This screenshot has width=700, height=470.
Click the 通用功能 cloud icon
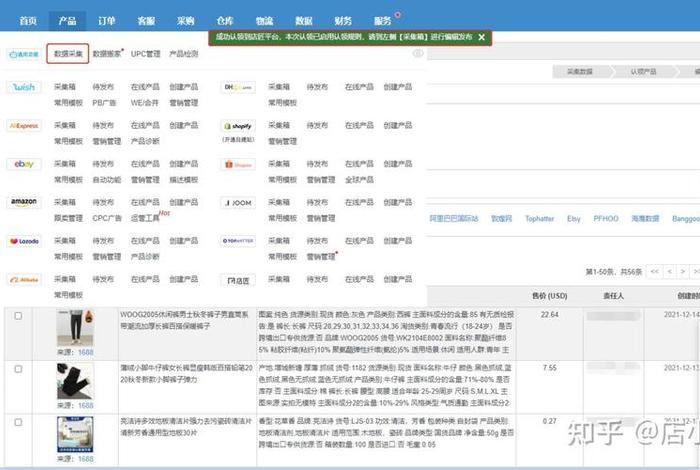click(x=24, y=54)
